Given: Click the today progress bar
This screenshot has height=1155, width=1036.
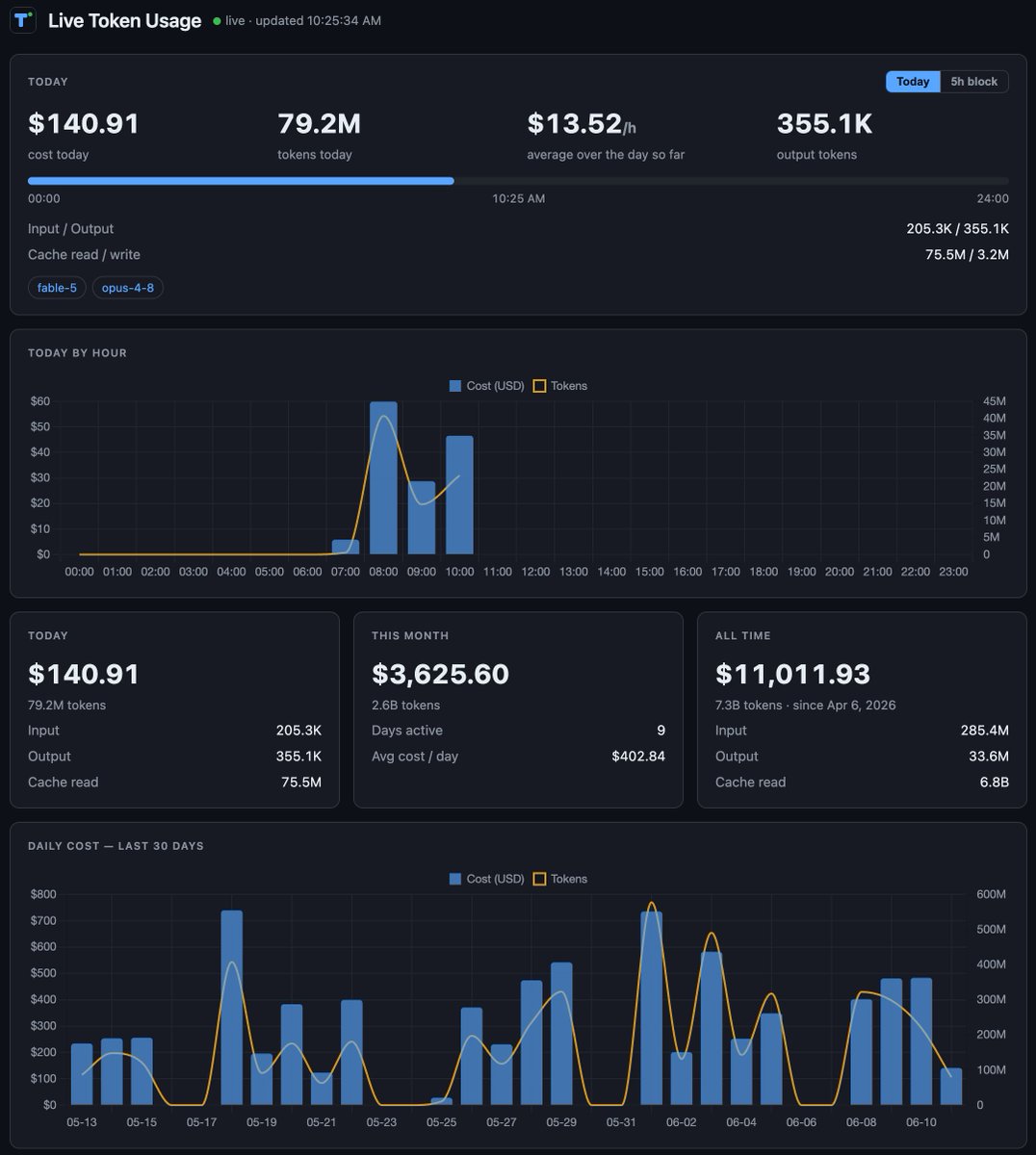Looking at the screenshot, I should click(518, 181).
